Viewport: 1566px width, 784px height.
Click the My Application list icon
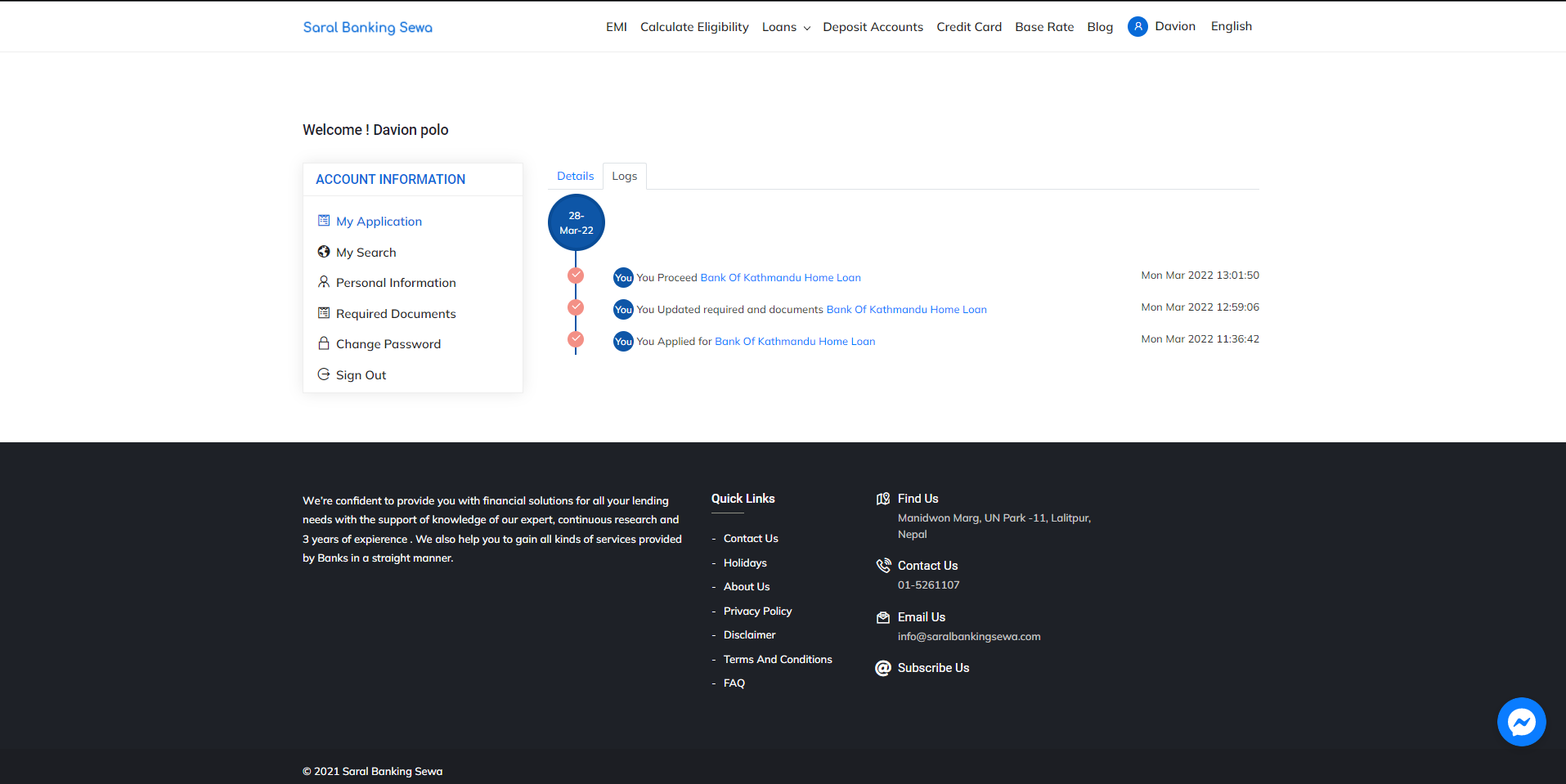tap(324, 221)
